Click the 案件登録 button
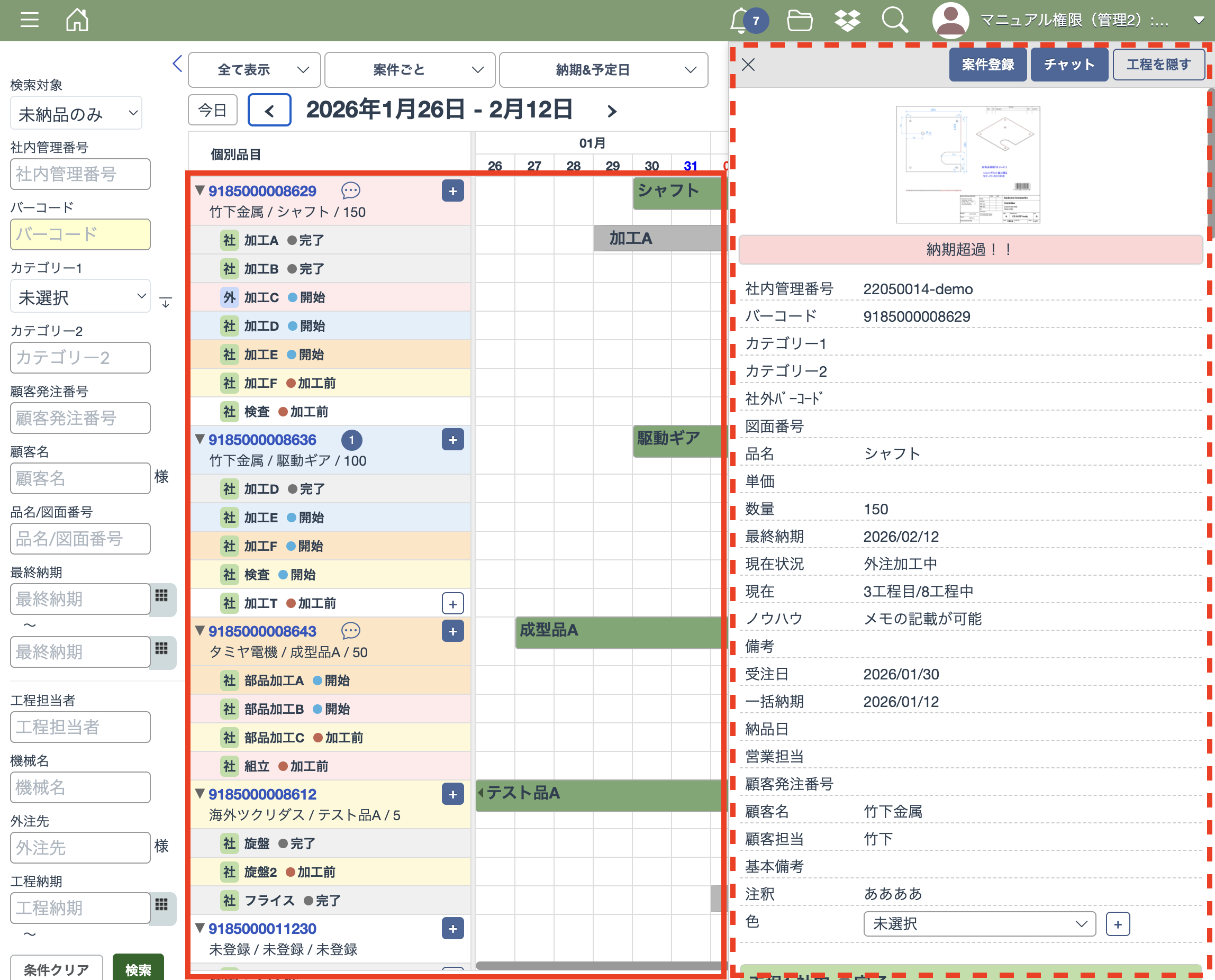Viewport: 1215px width, 980px height. (x=987, y=65)
